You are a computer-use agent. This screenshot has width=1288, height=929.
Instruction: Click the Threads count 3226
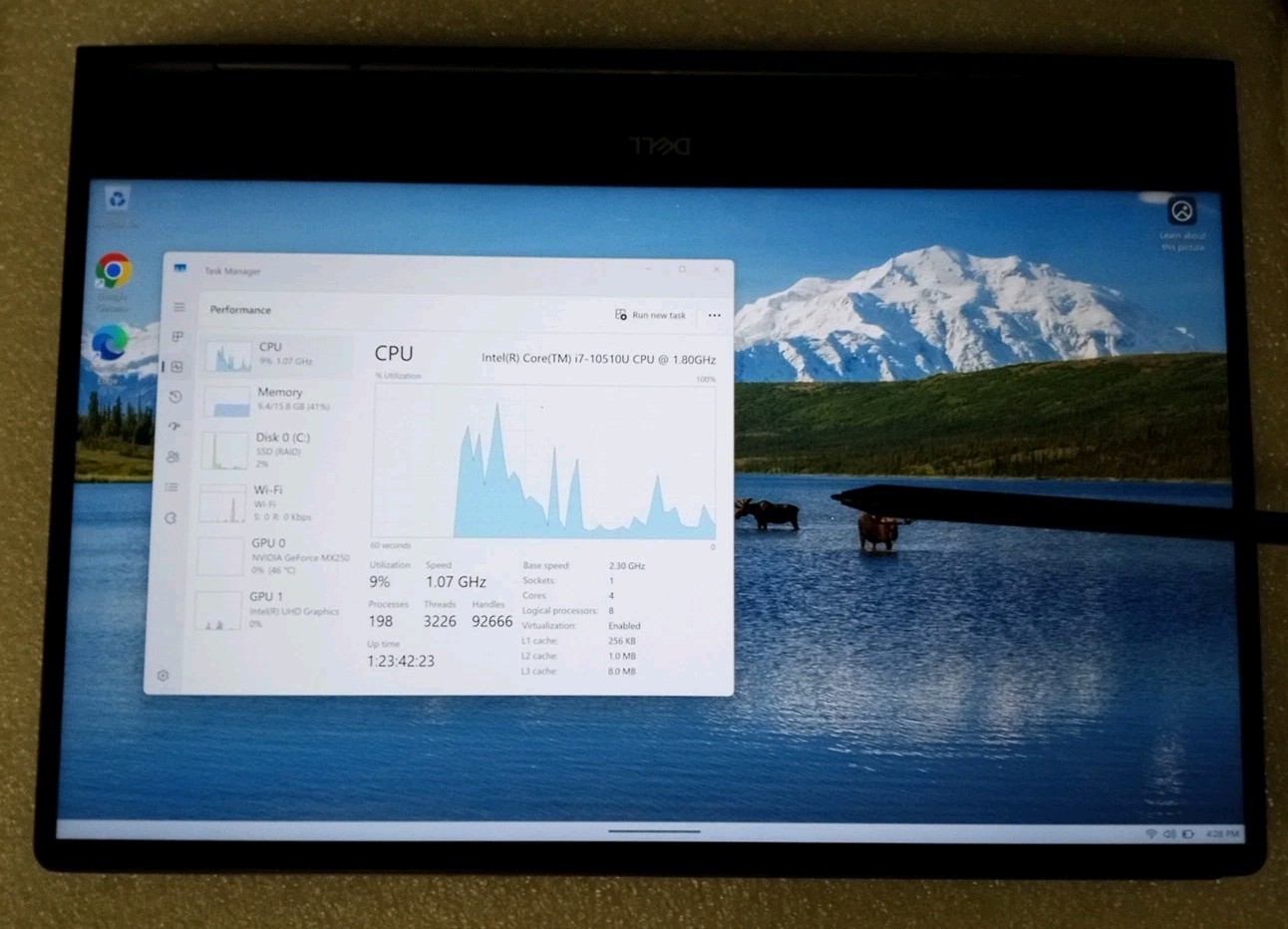tap(440, 621)
